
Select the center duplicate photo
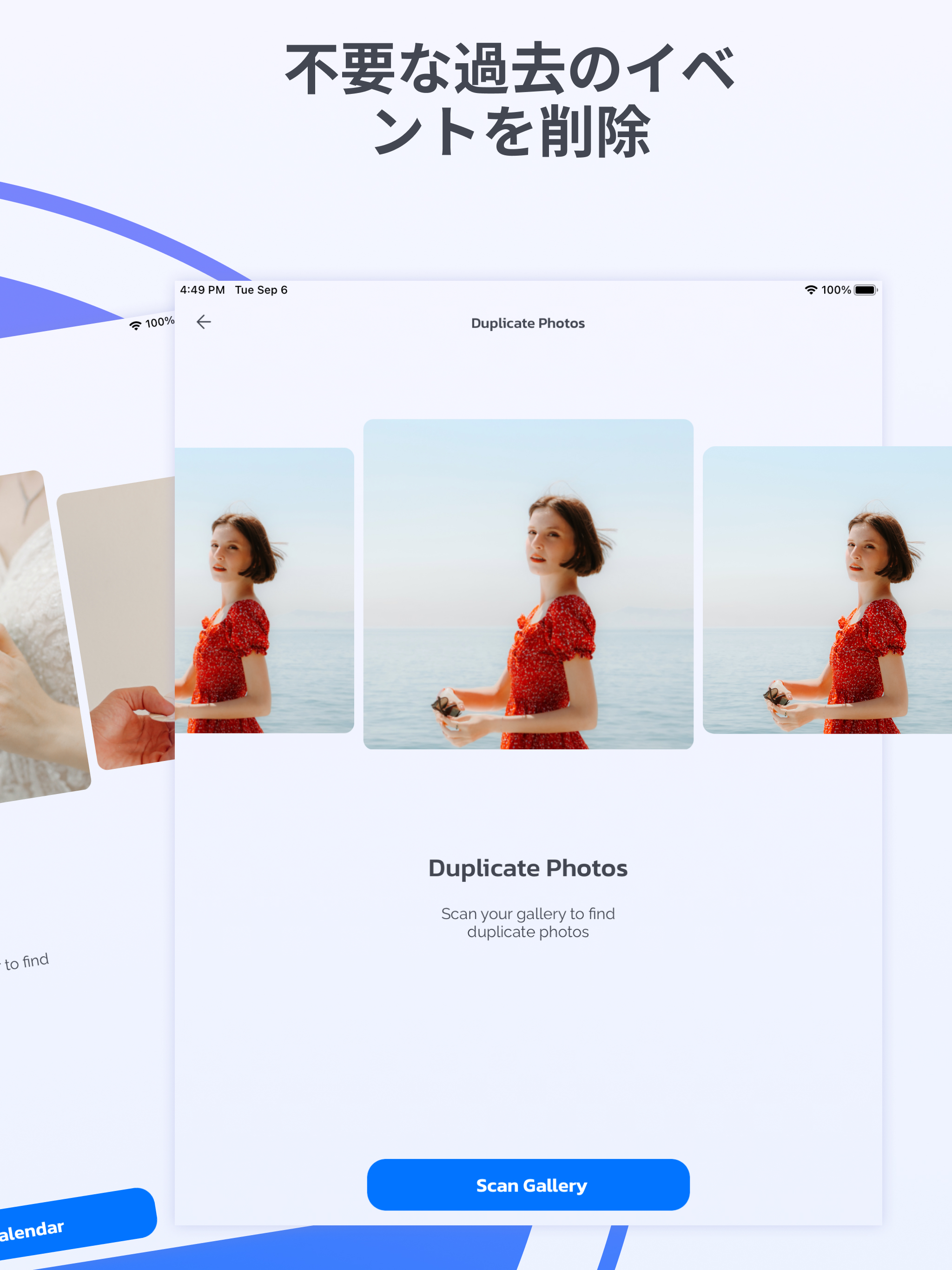coord(528,584)
